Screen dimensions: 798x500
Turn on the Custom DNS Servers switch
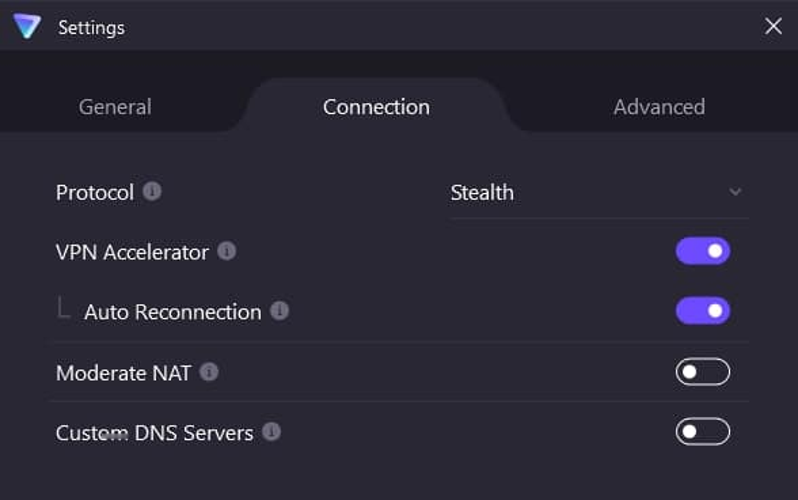tap(703, 432)
